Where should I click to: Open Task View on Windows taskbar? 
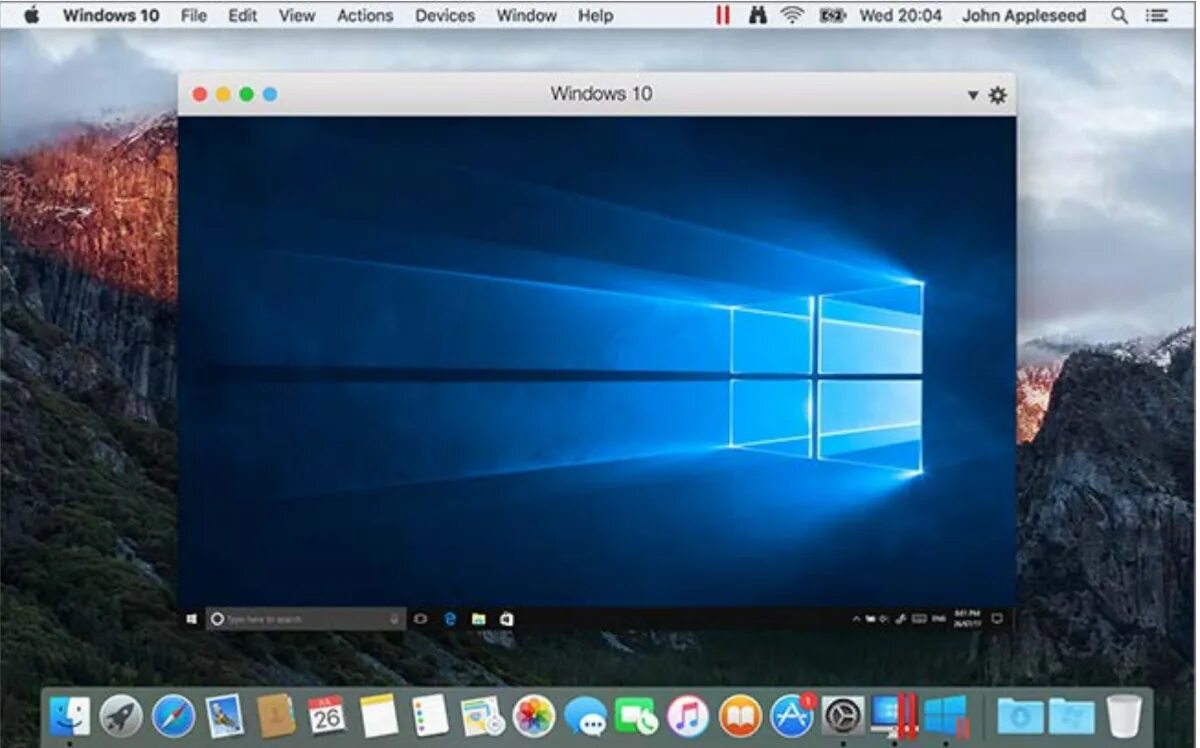tap(420, 619)
